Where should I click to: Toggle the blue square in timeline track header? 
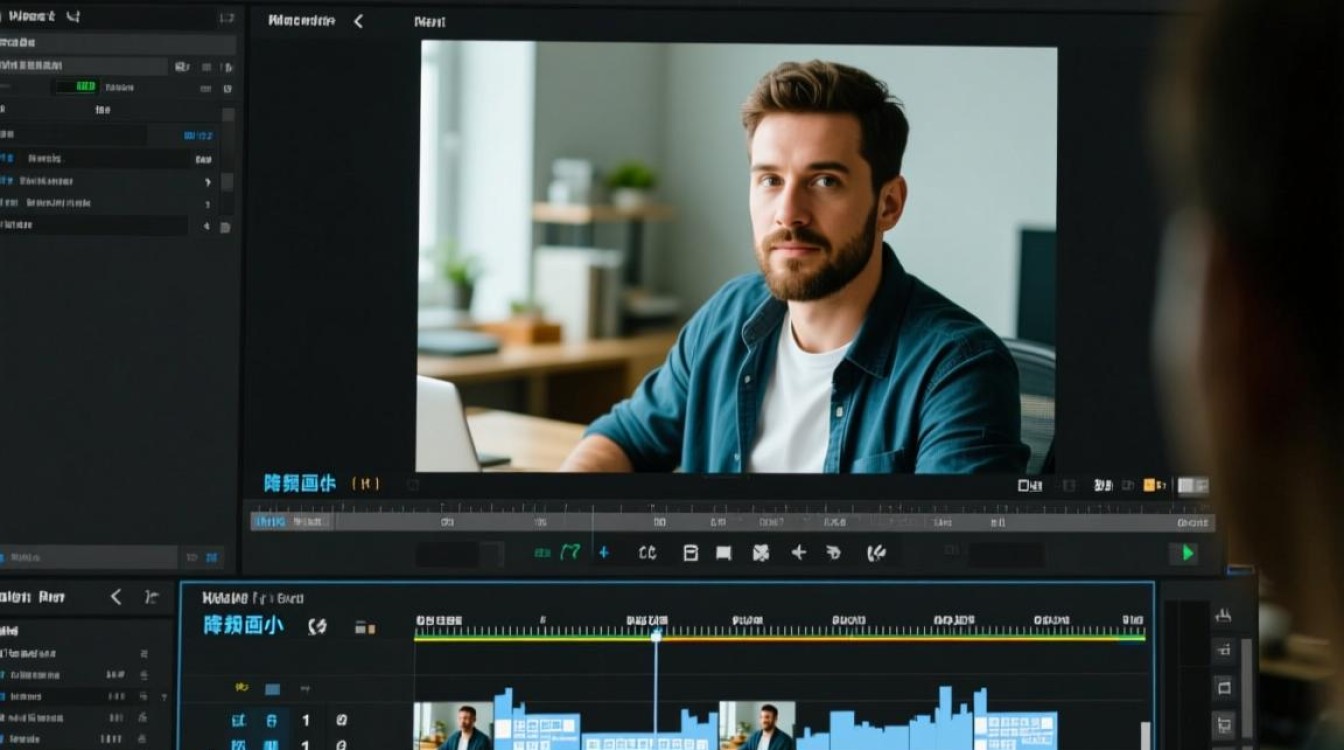point(272,689)
